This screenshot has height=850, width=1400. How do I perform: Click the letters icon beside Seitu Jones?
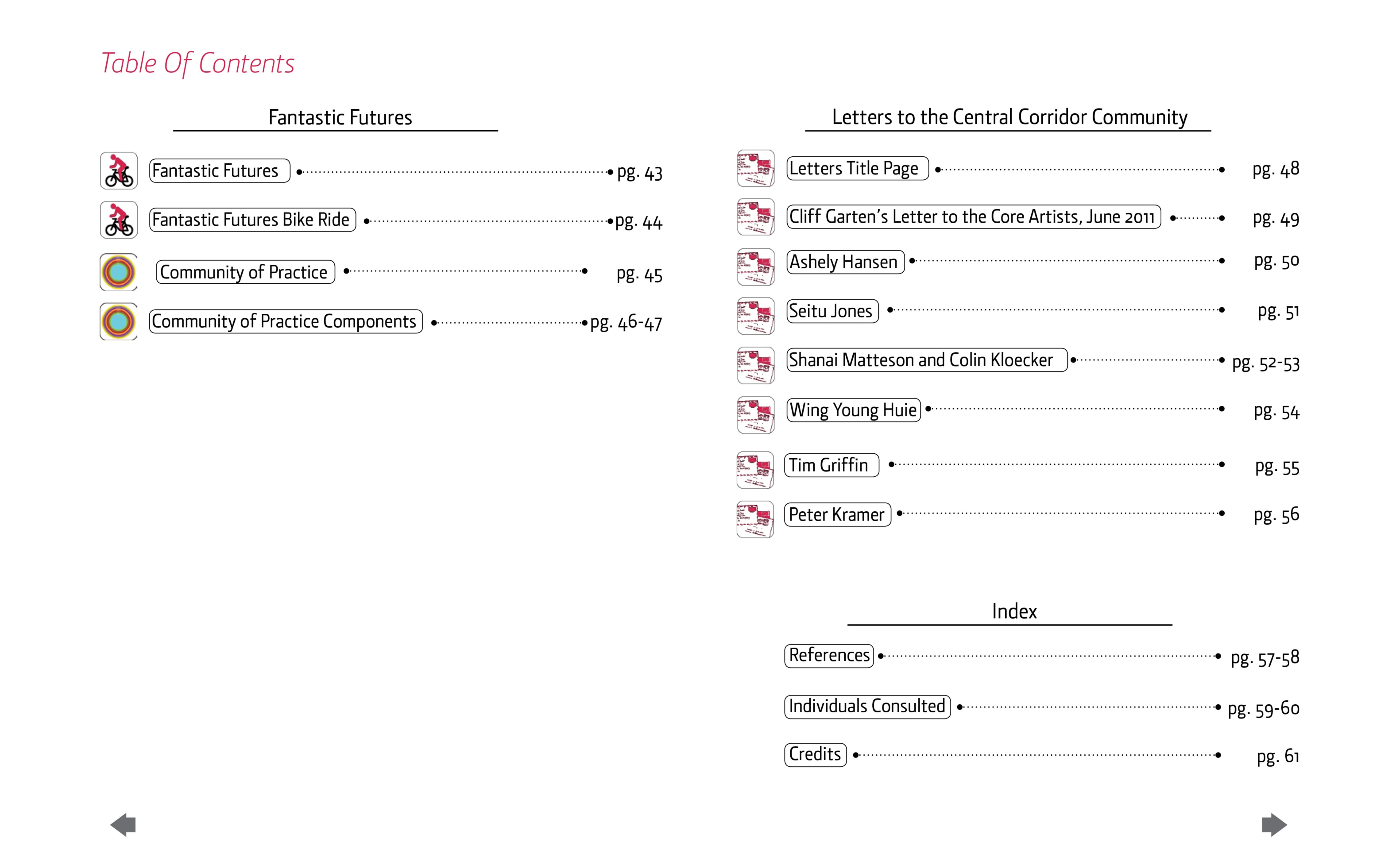point(756,316)
